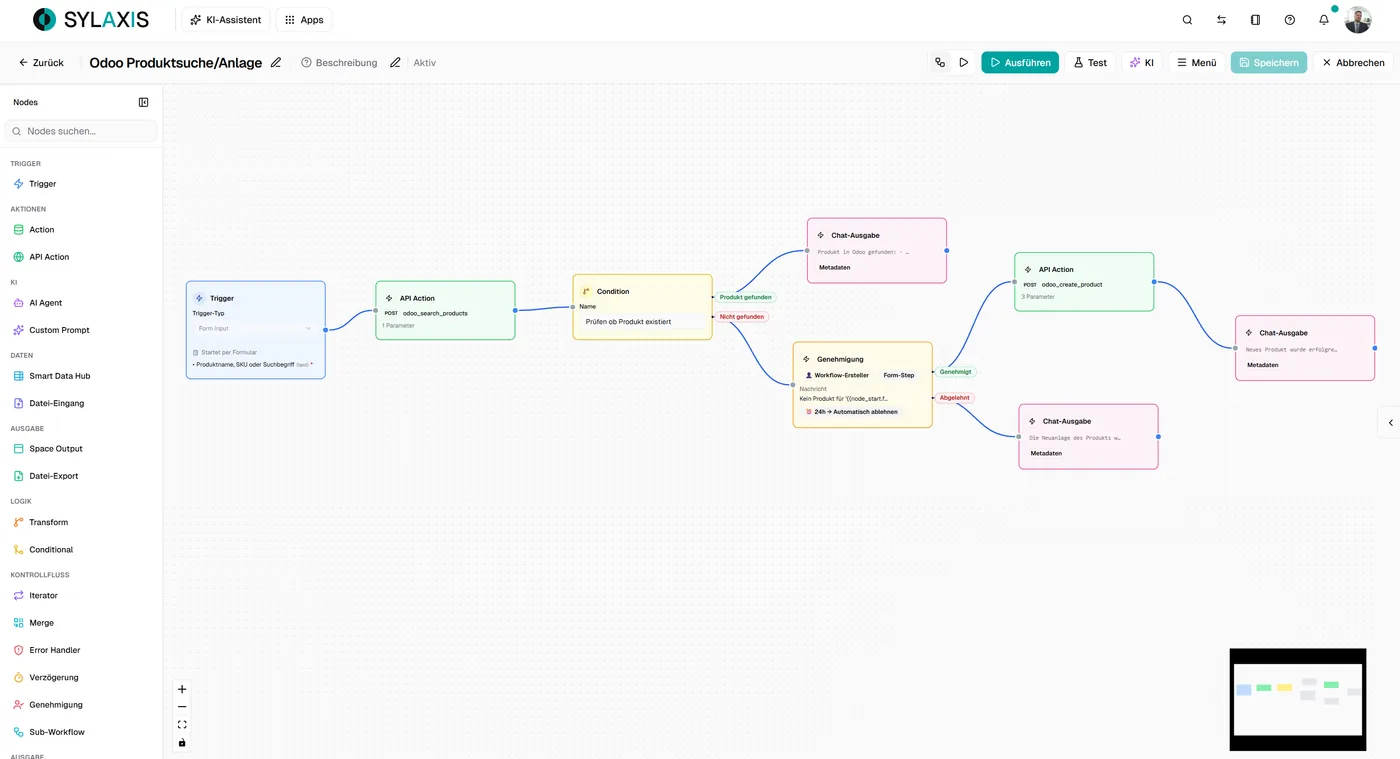Fit the workflow to view
1400x759 pixels.
(182, 725)
